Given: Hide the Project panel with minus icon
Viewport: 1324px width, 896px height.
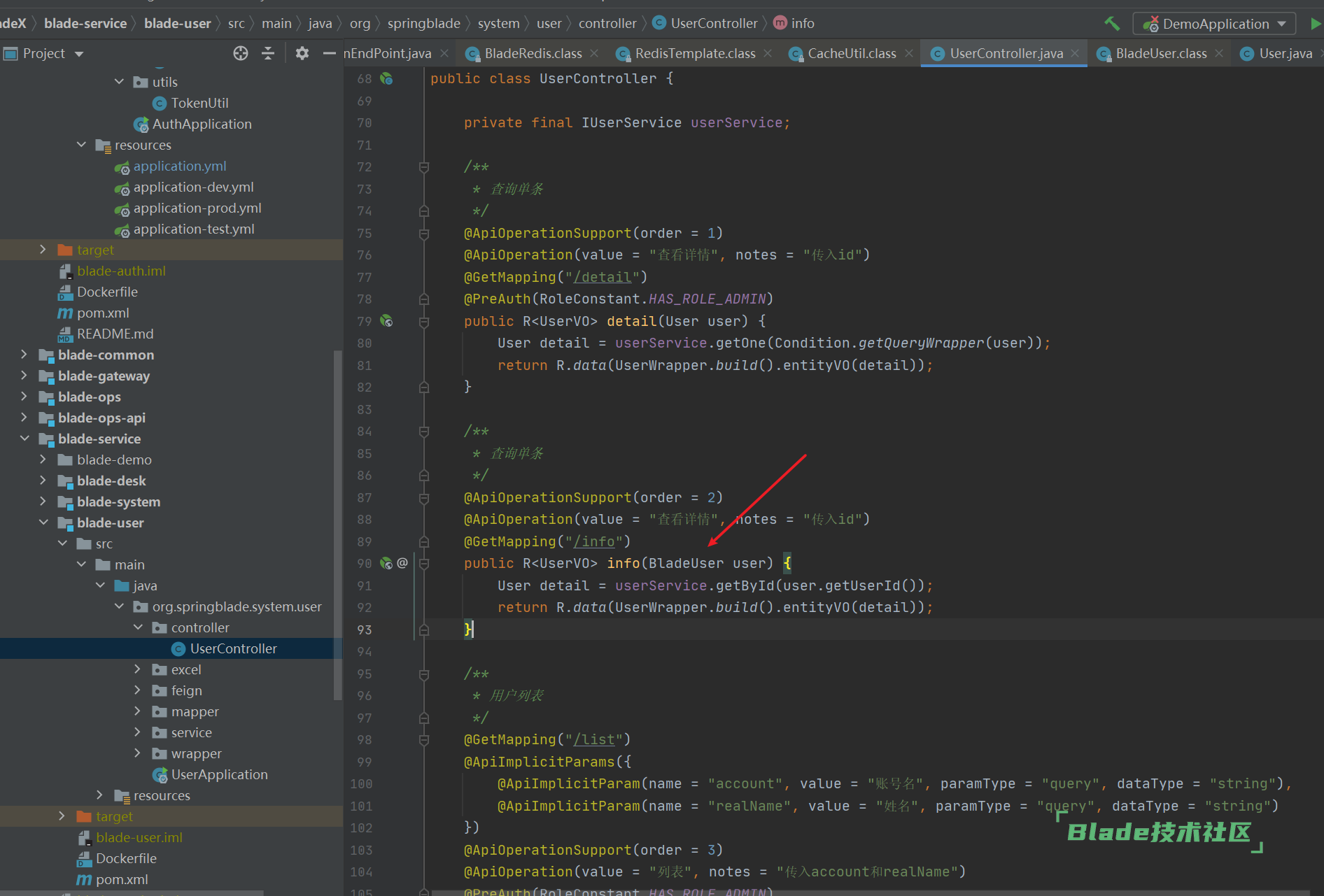Looking at the screenshot, I should [329, 53].
